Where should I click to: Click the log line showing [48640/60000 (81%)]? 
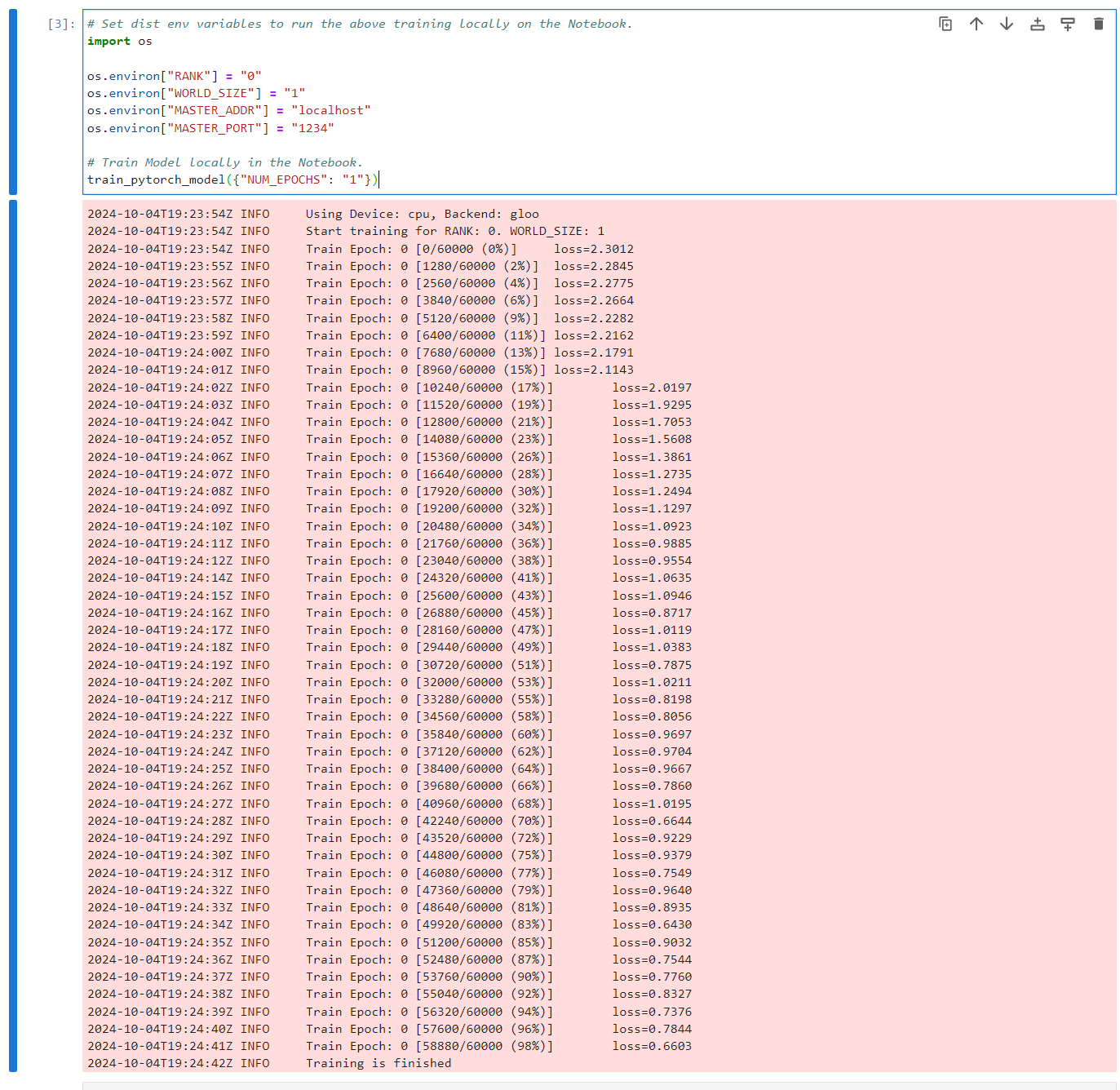[390, 907]
